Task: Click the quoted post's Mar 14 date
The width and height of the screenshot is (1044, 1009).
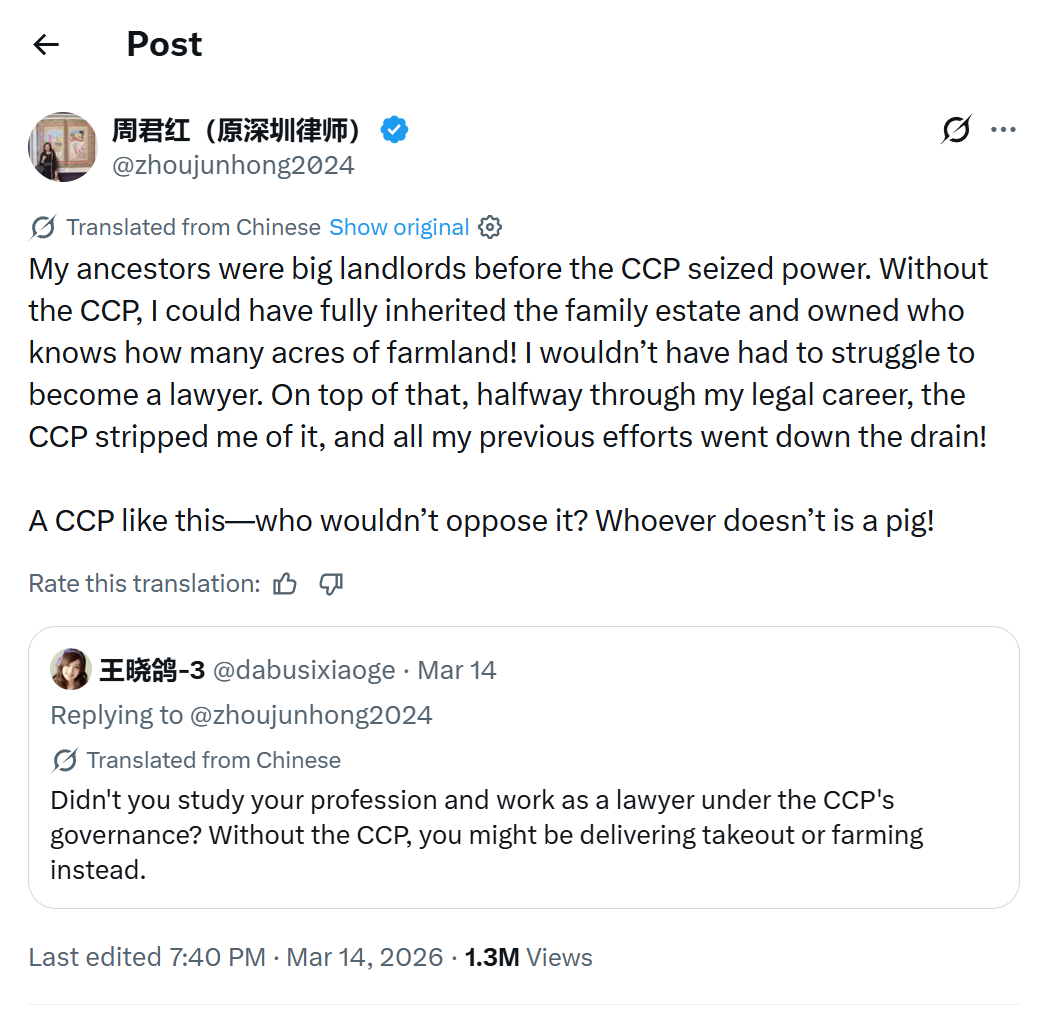Action: [457, 670]
